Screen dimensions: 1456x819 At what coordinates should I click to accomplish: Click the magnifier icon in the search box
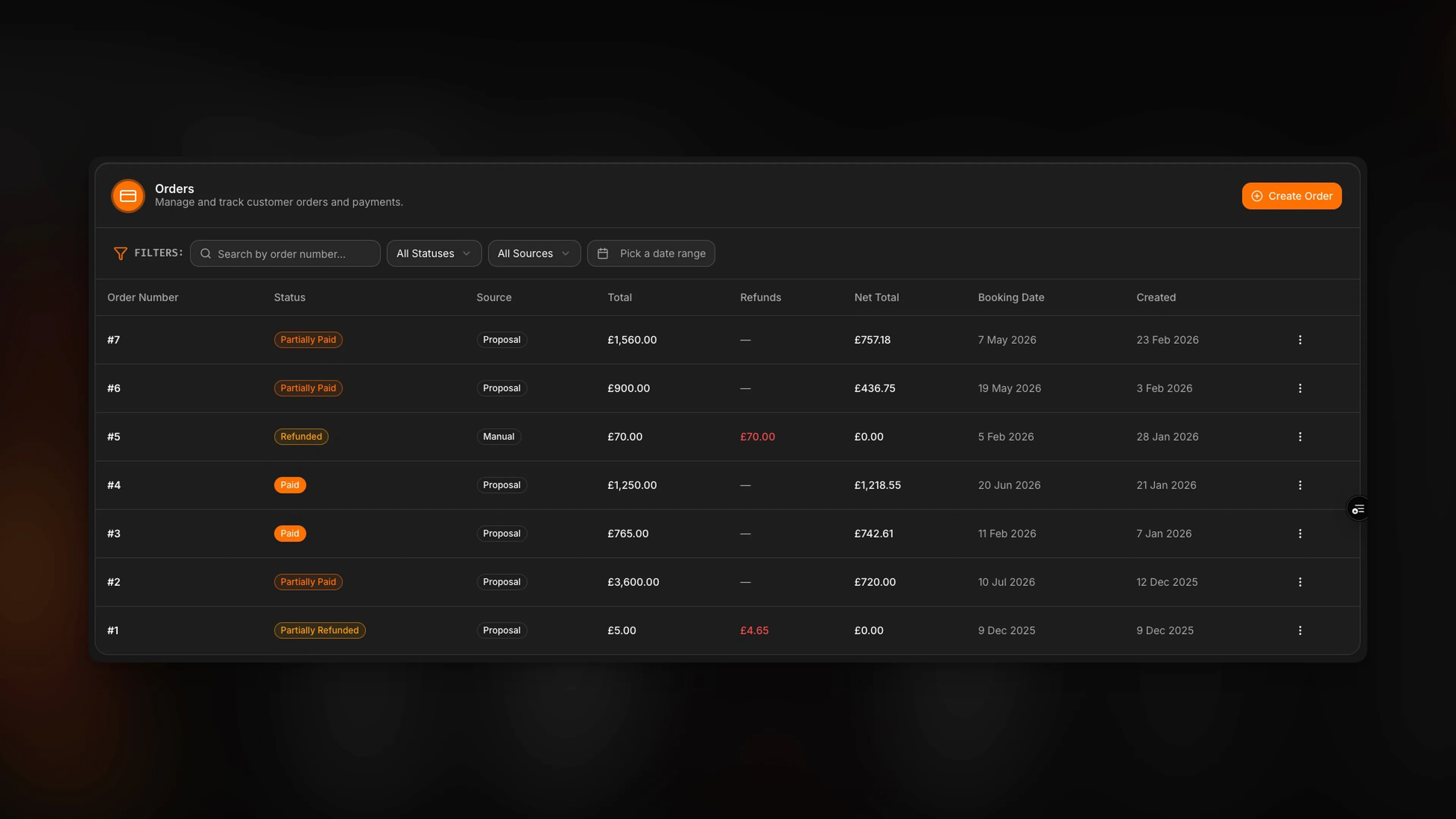pos(206,254)
